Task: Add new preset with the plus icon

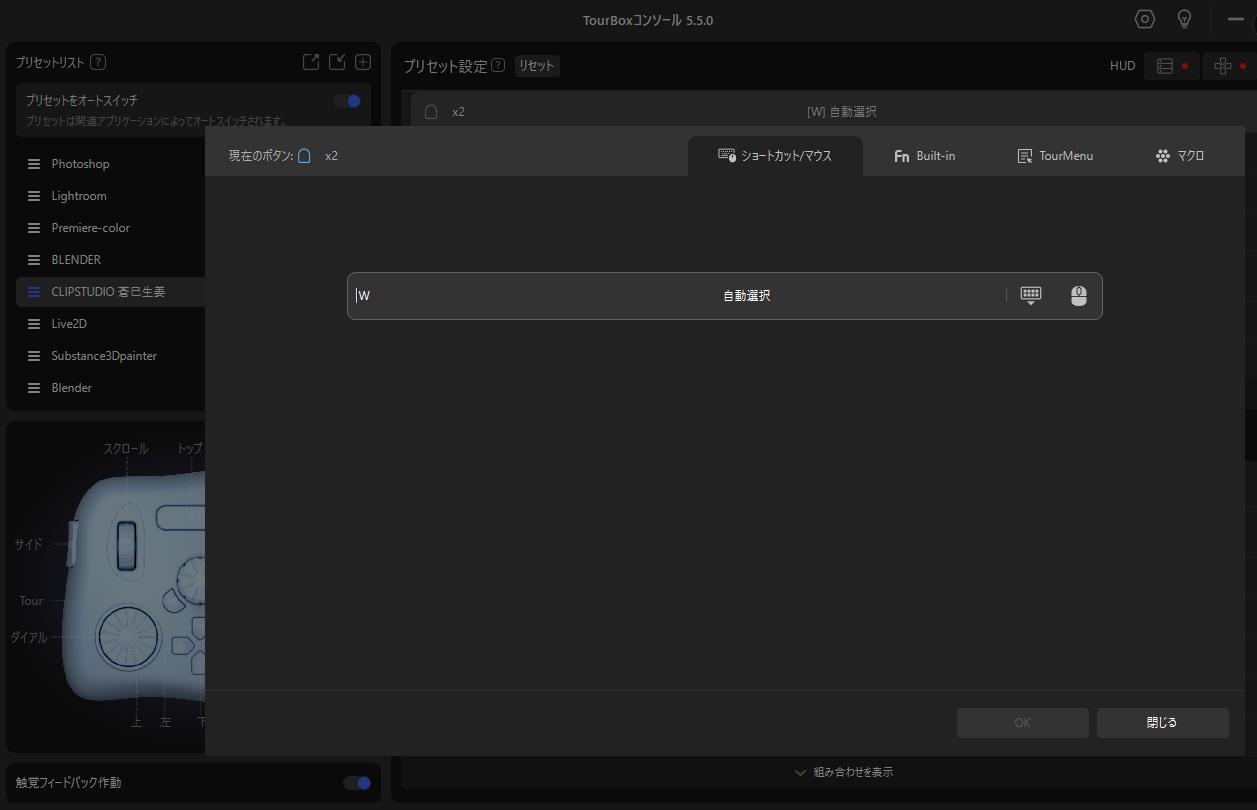Action: [363, 62]
